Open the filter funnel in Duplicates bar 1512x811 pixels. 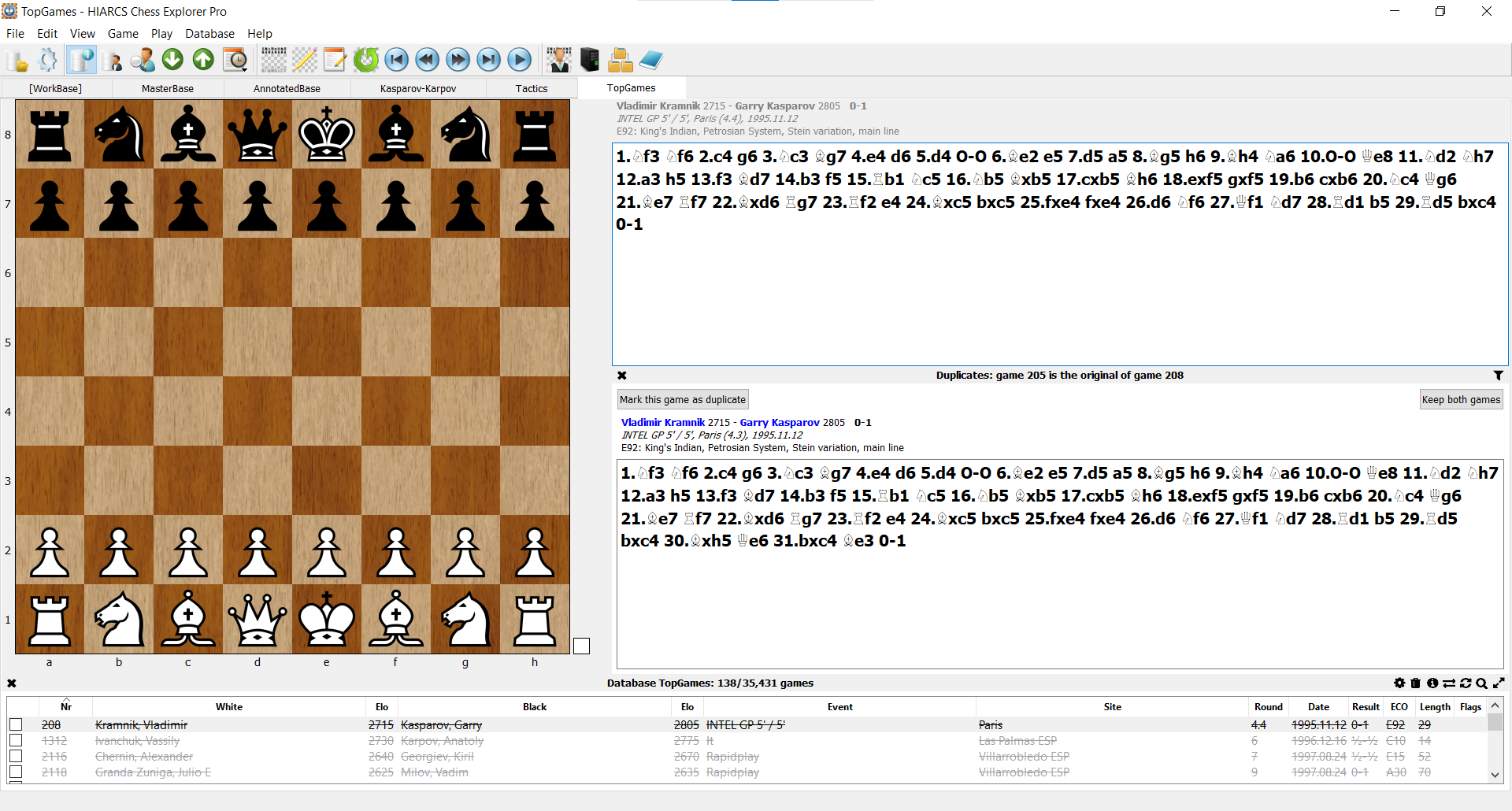pyautogui.click(x=1498, y=376)
